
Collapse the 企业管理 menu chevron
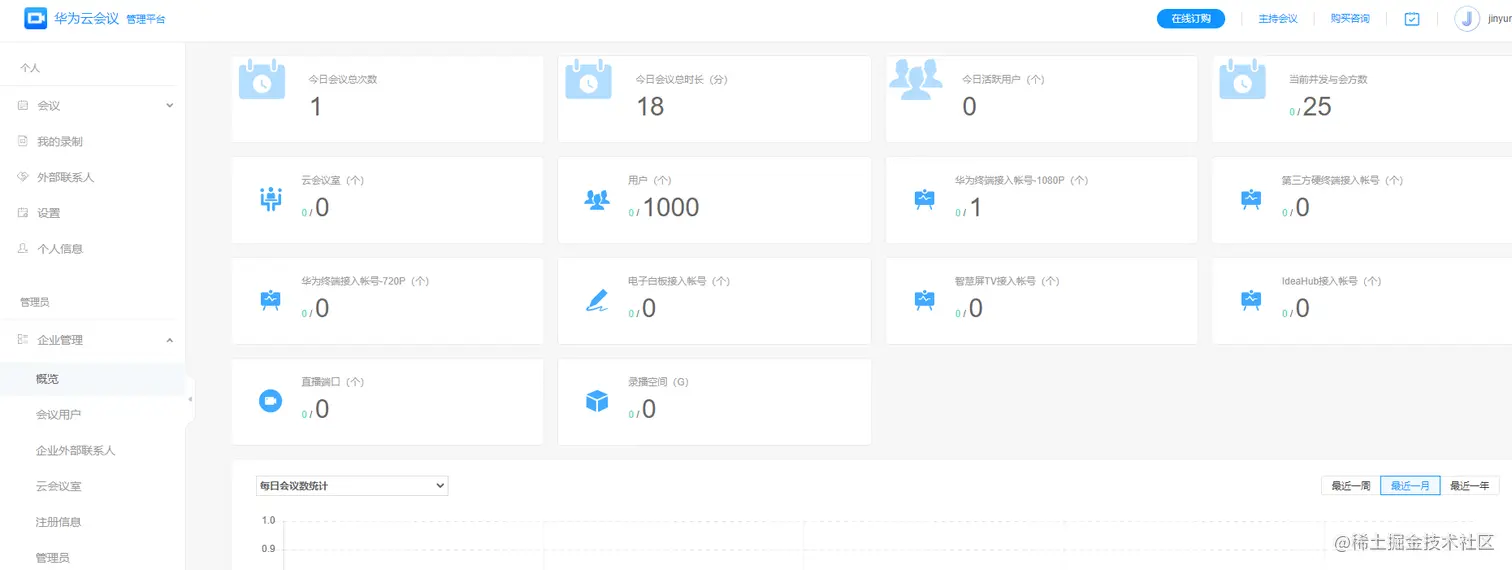(x=169, y=340)
